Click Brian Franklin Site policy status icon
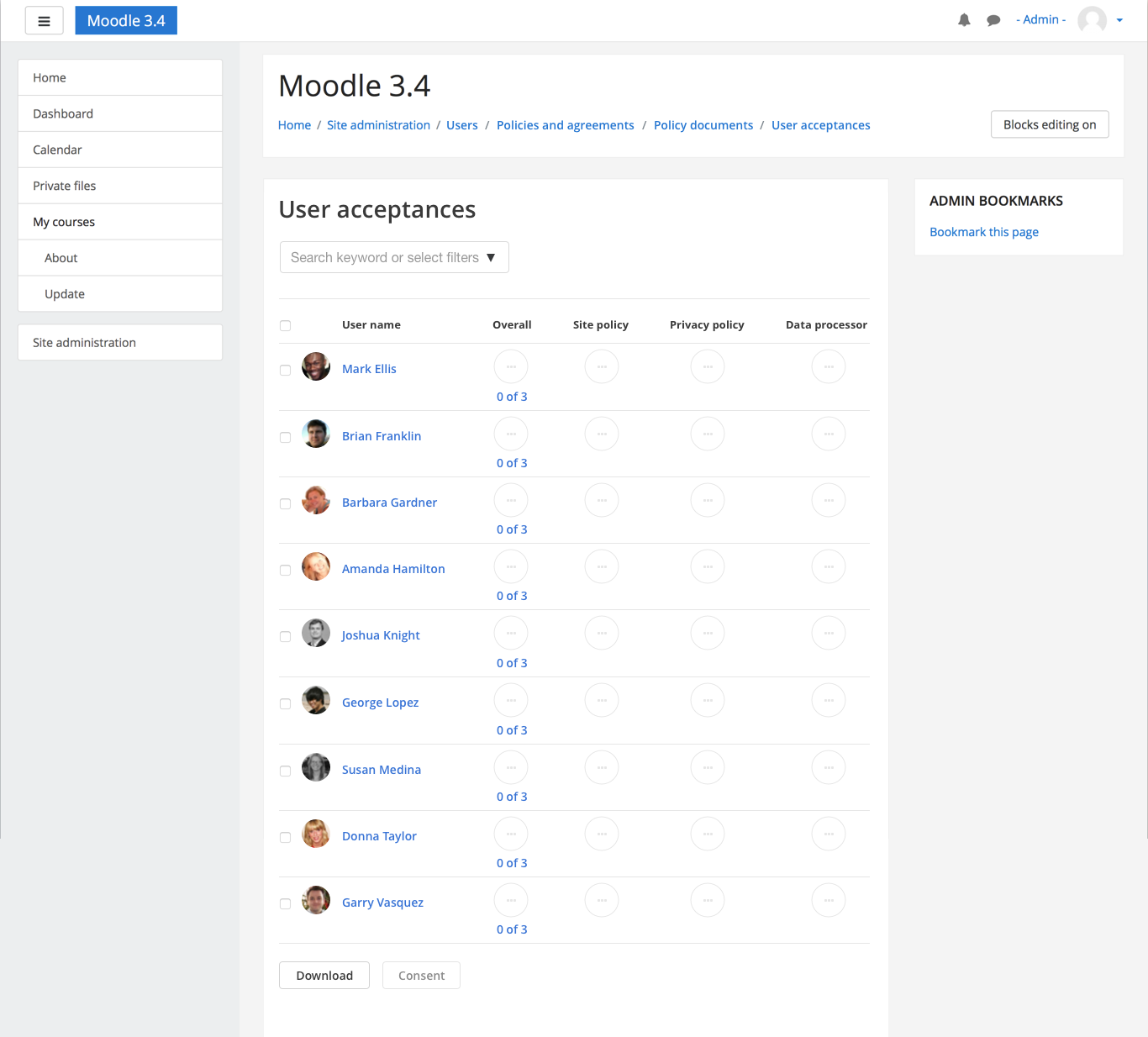Image resolution: width=1148 pixels, height=1037 pixels. click(x=602, y=434)
